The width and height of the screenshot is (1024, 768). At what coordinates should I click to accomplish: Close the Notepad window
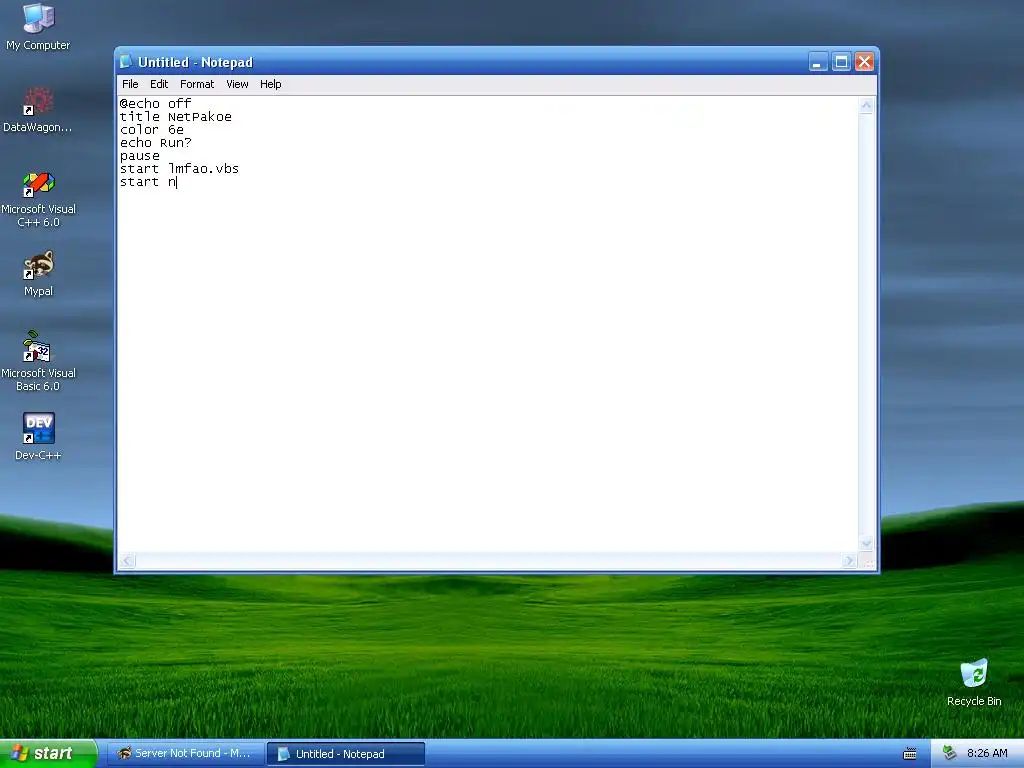864,62
